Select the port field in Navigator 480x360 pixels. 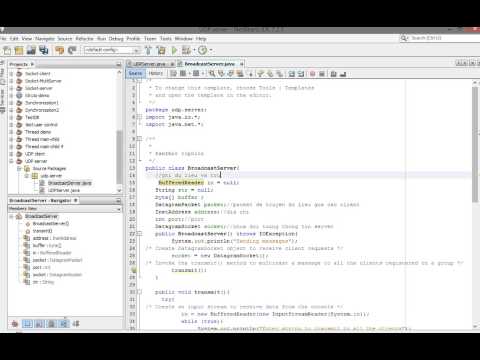(41, 268)
